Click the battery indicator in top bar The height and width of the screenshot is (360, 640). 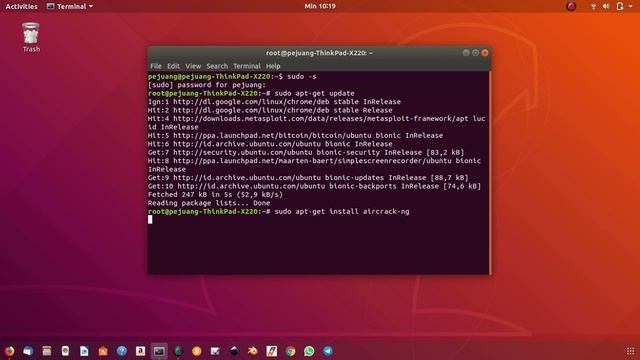tap(620, 6)
